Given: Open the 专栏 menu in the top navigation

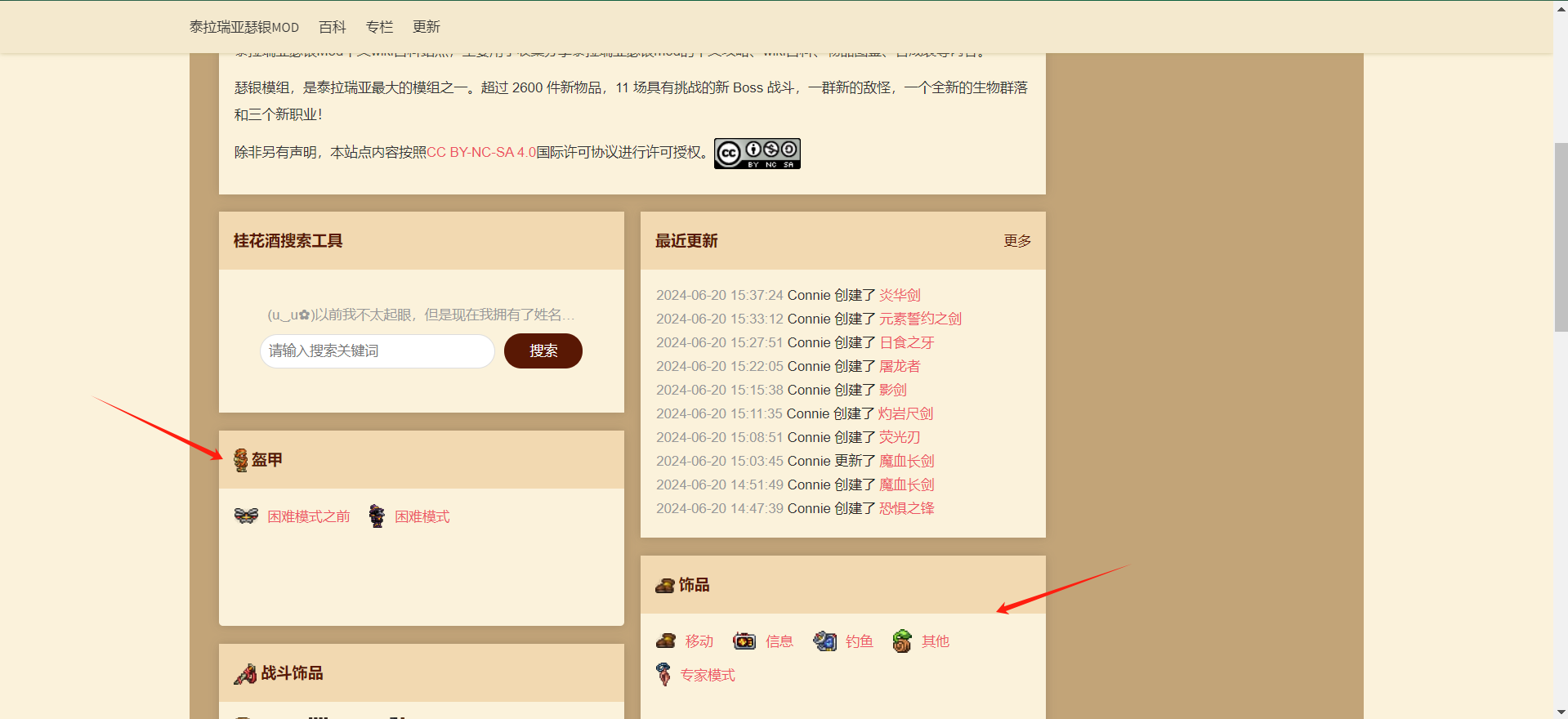Looking at the screenshot, I should [x=379, y=27].
